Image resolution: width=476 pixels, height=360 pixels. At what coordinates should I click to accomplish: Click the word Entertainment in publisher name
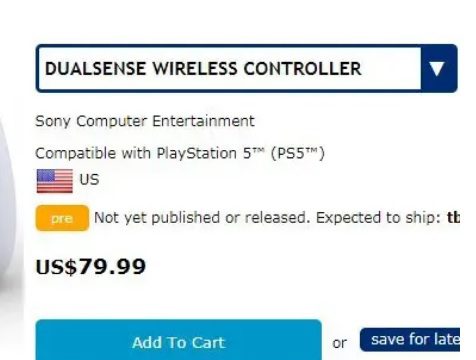(203, 121)
